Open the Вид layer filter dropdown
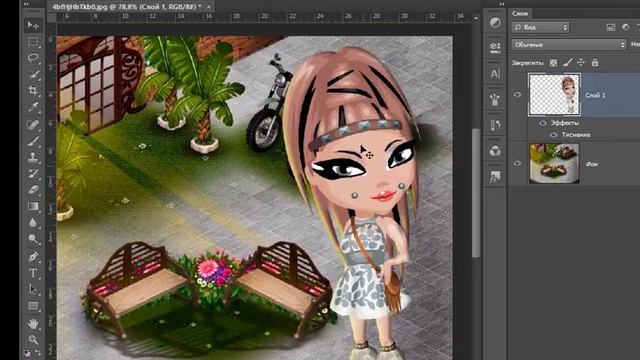Image resolution: width=640 pixels, height=360 pixels. pyautogui.click(x=540, y=27)
